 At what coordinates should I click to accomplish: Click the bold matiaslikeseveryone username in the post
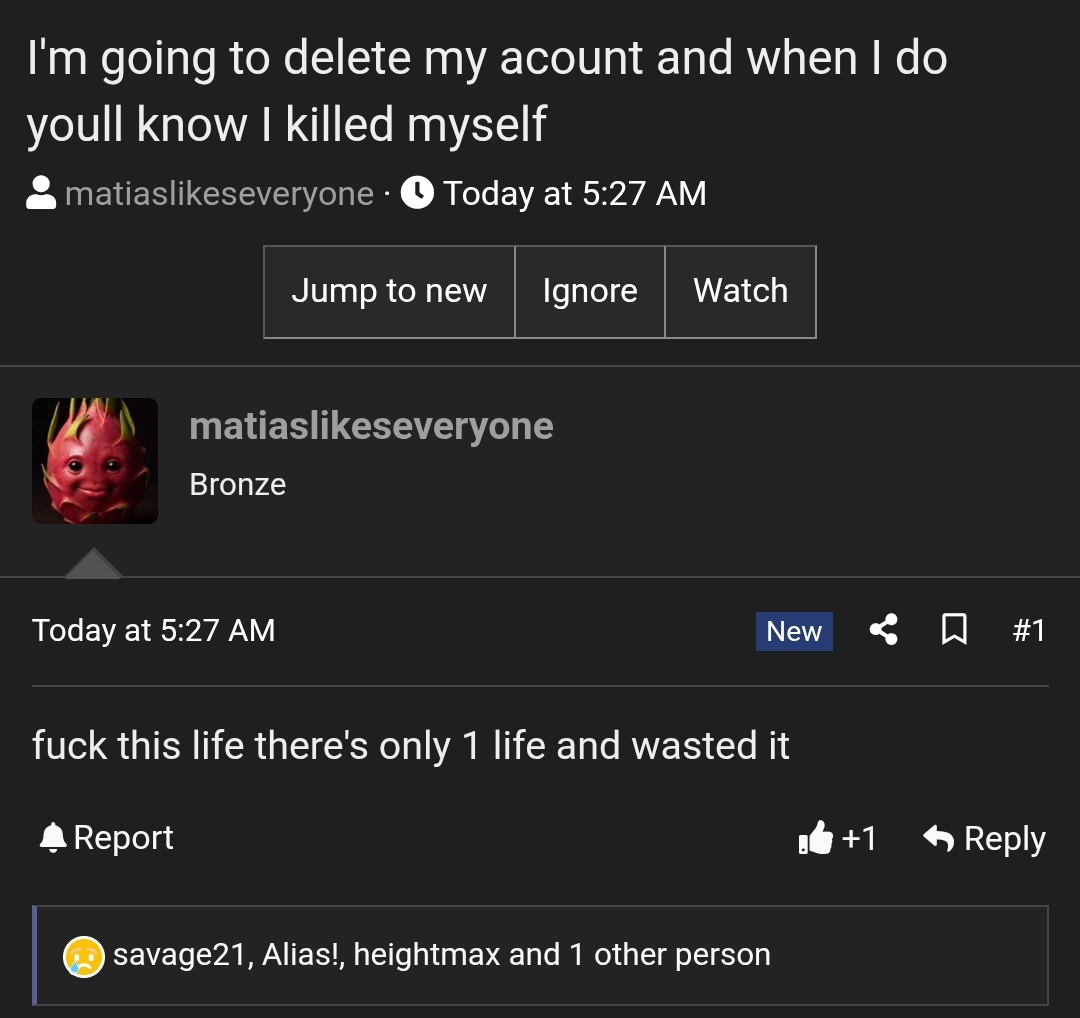point(371,426)
